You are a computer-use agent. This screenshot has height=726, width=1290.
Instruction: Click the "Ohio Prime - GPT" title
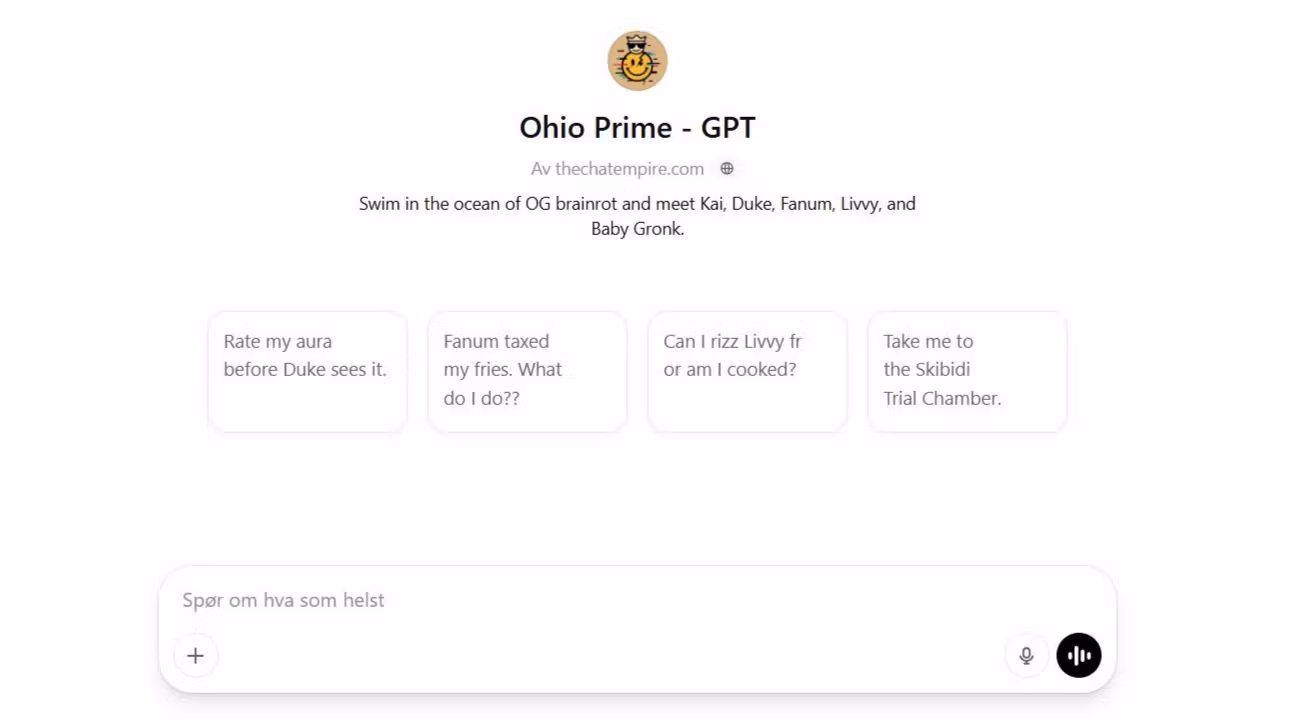[x=637, y=128]
